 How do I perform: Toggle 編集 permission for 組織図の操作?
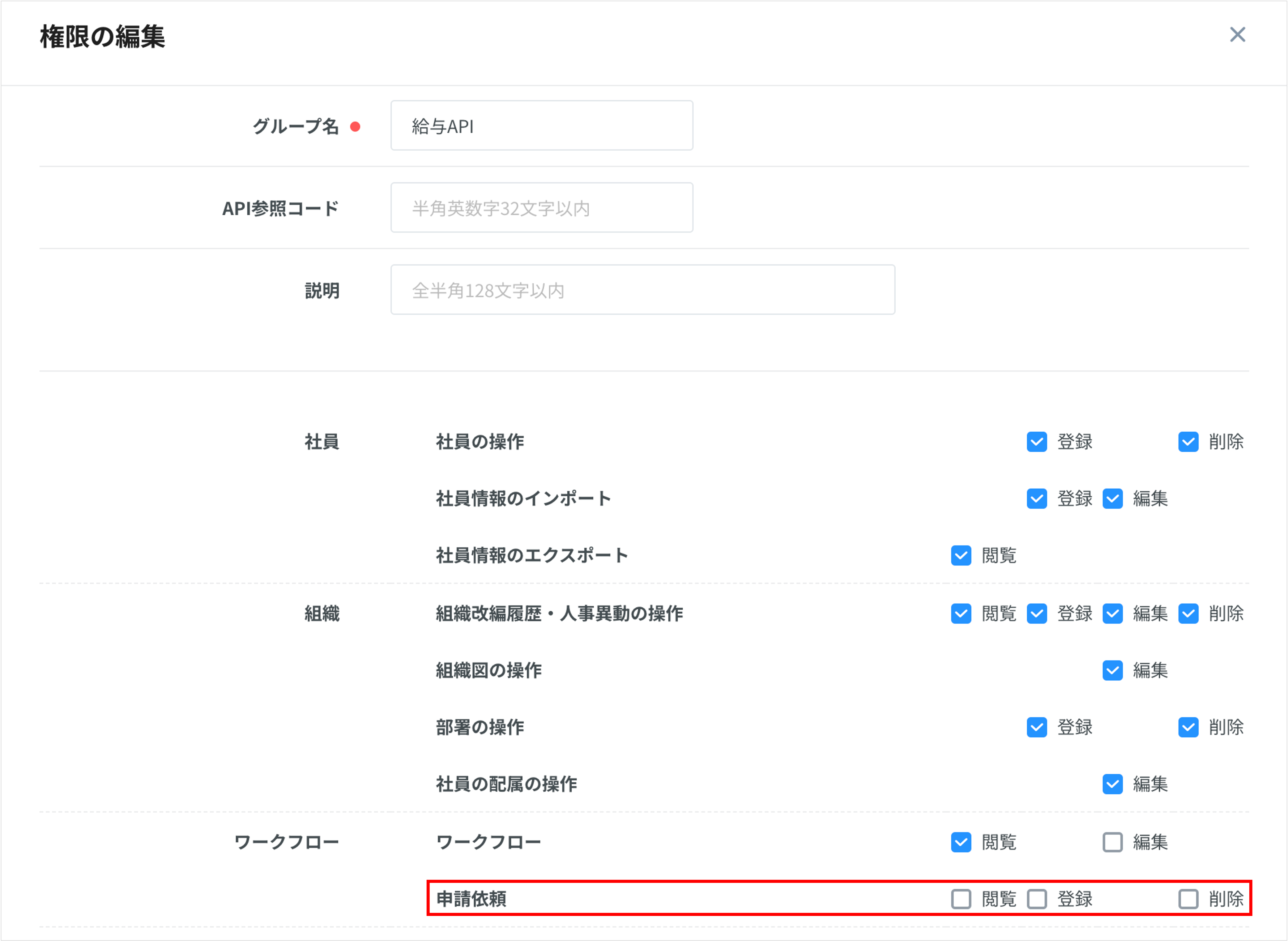point(1113,670)
